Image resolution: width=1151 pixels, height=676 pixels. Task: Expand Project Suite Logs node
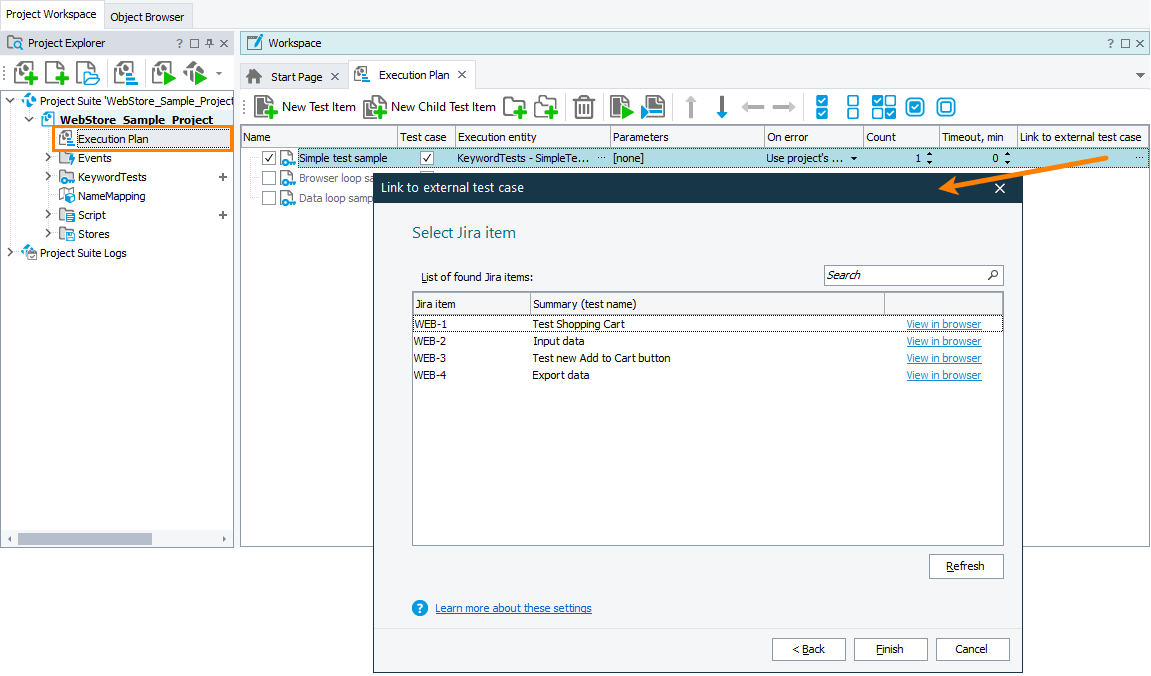pyautogui.click(x=10, y=252)
